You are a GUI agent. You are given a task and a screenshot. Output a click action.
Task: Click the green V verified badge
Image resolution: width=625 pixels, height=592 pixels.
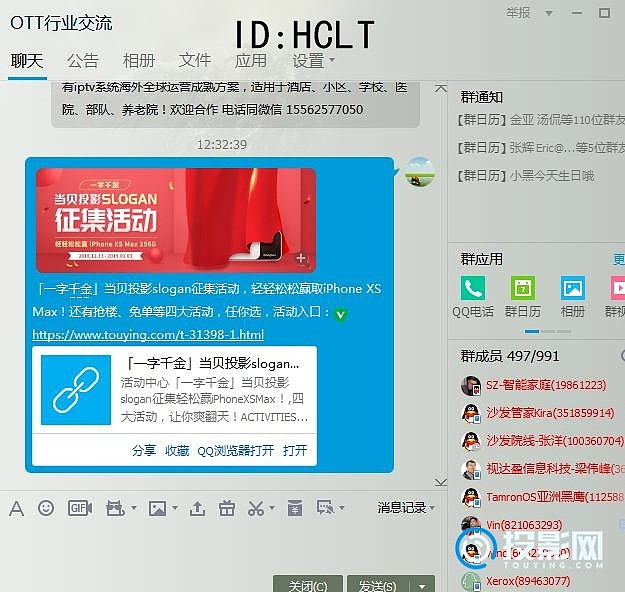pyautogui.click(x=340, y=315)
